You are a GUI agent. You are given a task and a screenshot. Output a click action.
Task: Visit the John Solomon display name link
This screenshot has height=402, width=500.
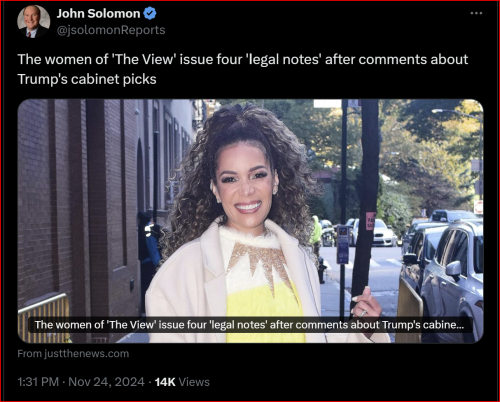click(98, 14)
